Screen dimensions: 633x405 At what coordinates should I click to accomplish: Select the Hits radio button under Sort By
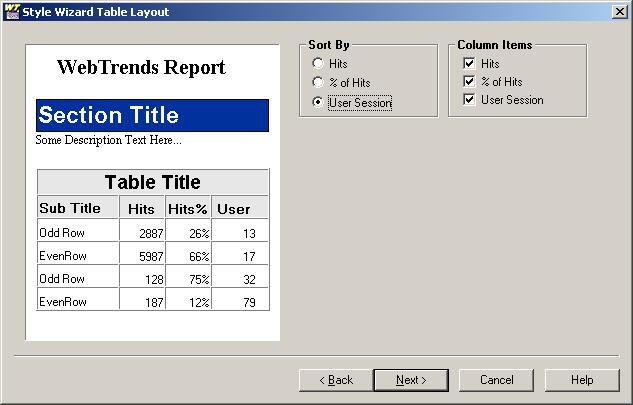coord(318,64)
